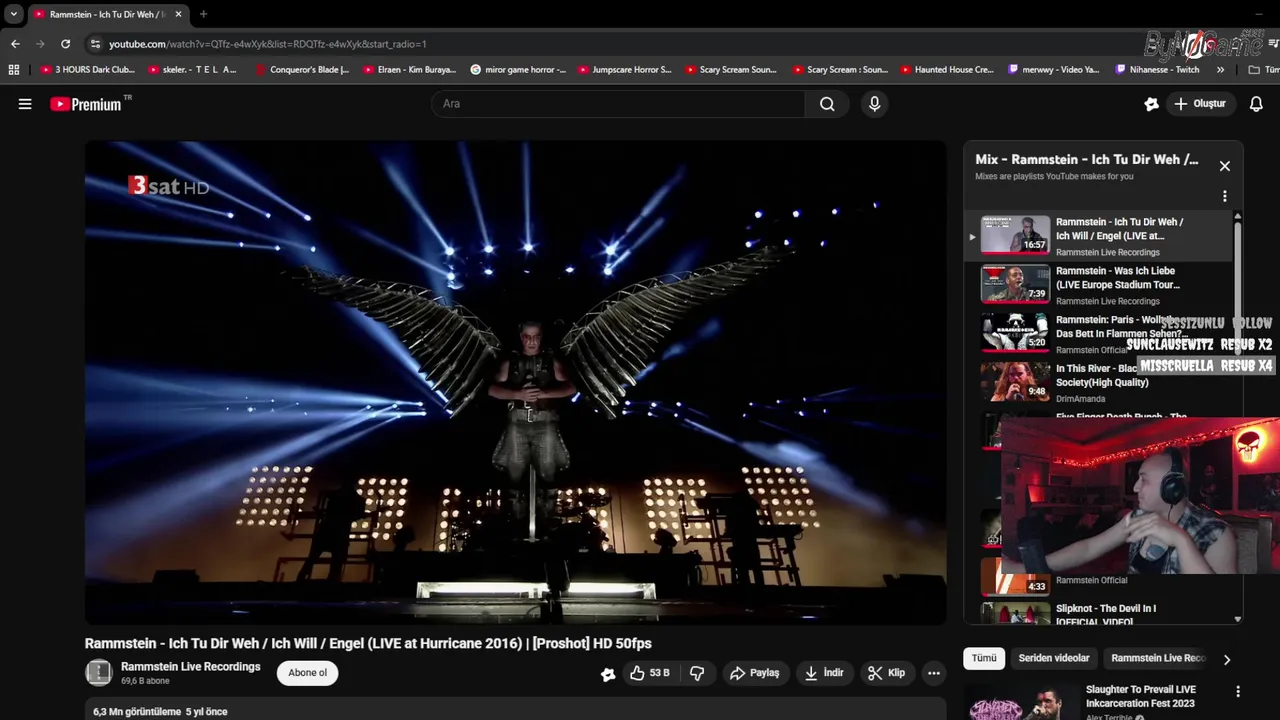Open the Elraen - Kim Buraya bookmark
Image resolution: width=1280 pixels, height=720 pixels.
coord(410,70)
